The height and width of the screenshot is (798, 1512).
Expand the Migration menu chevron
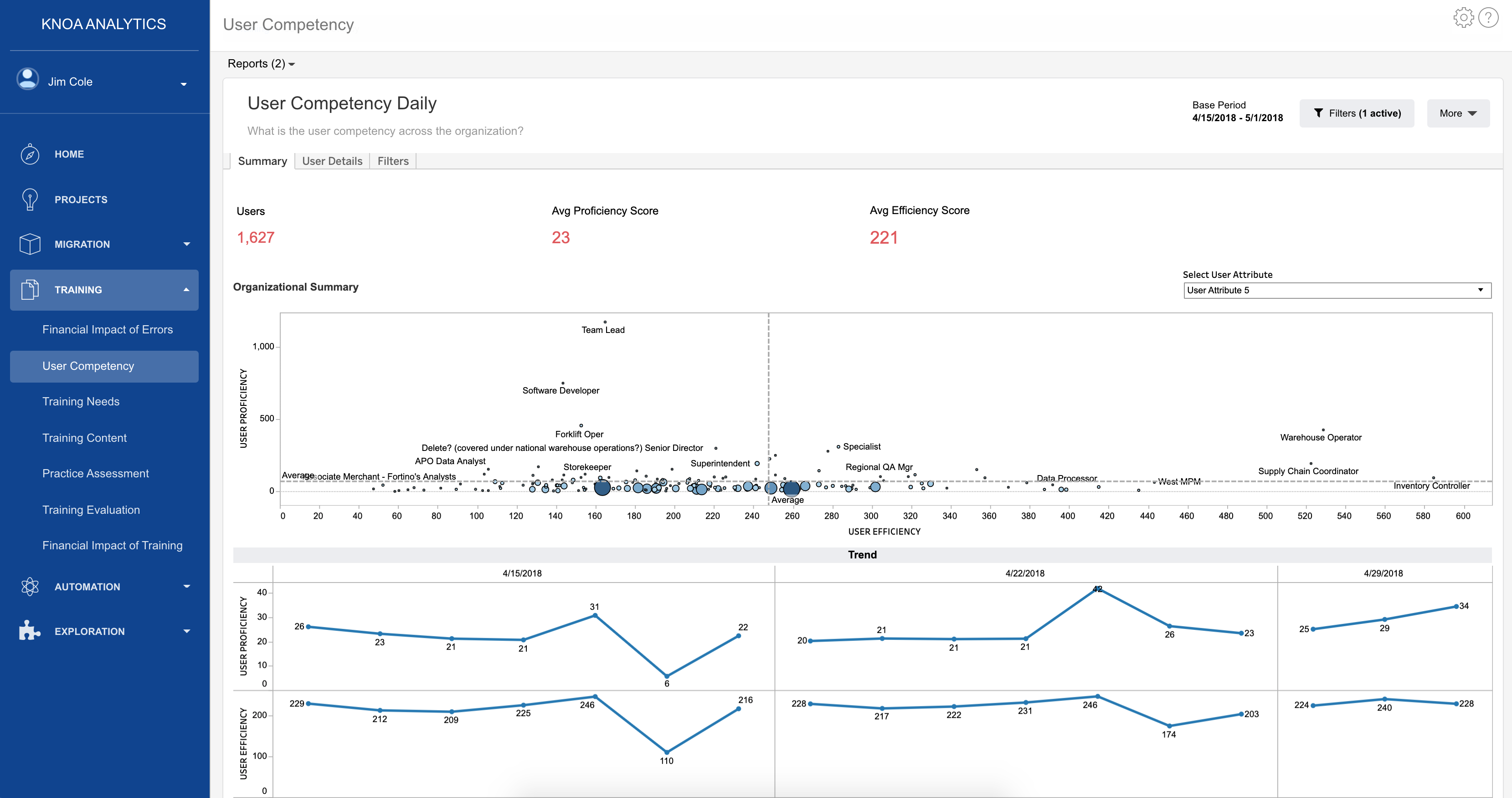tap(187, 244)
